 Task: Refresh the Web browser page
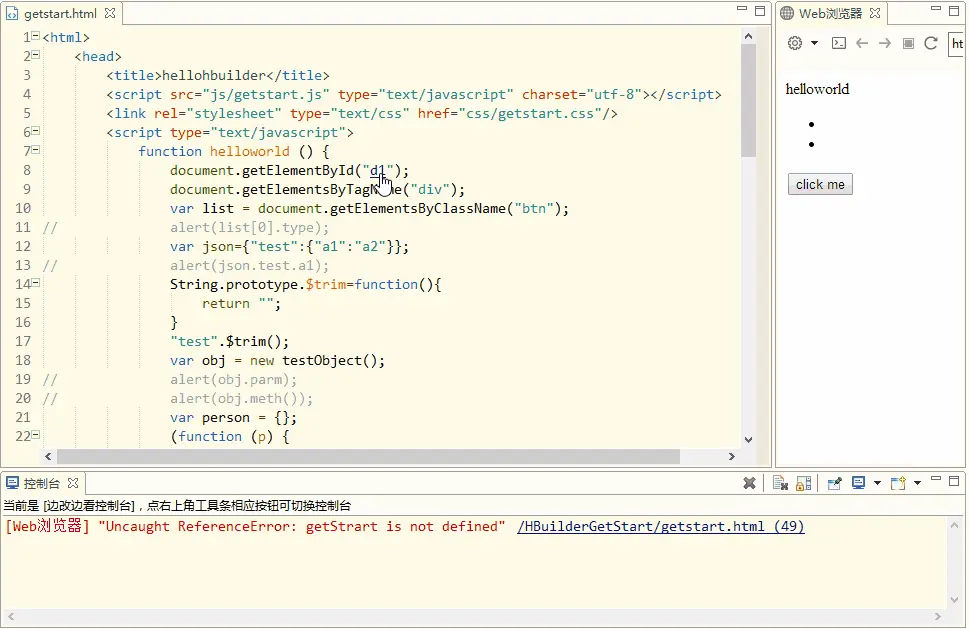coord(931,43)
